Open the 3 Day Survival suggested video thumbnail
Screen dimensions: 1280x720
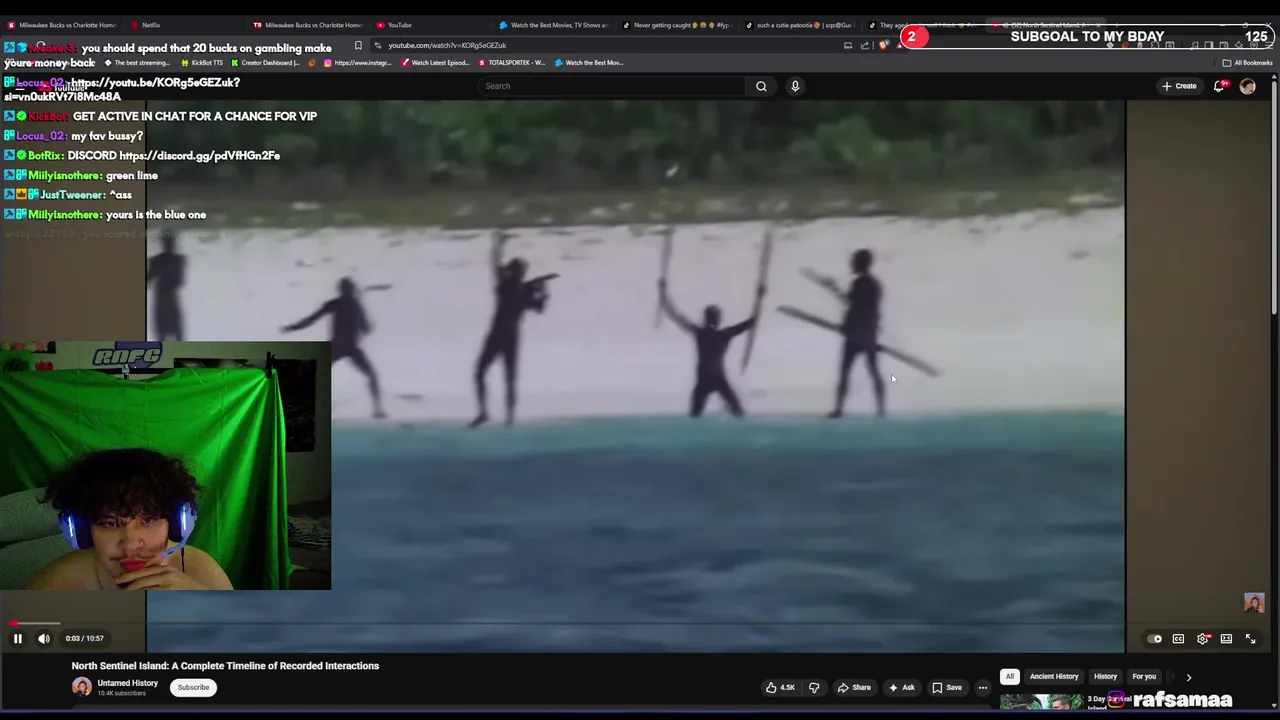click(1042, 703)
